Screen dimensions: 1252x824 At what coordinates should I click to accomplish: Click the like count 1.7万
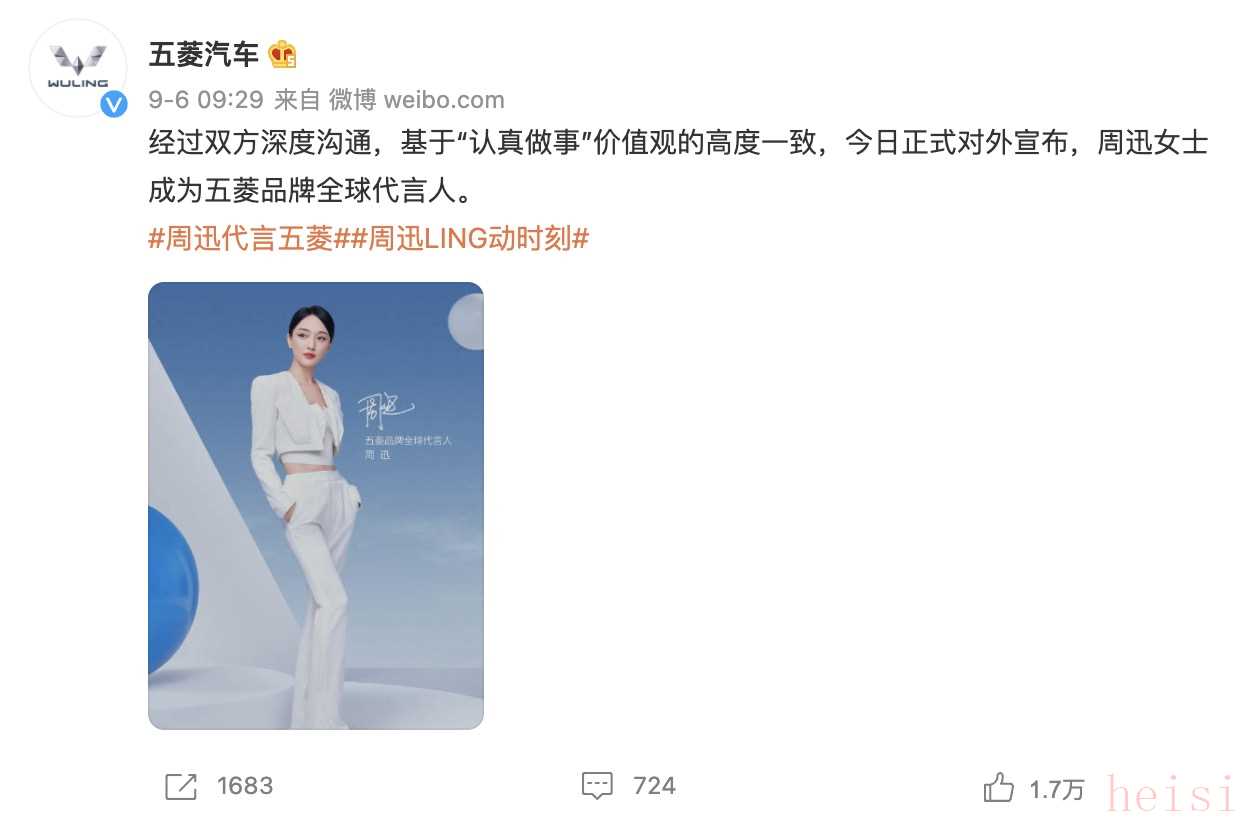coord(1057,789)
